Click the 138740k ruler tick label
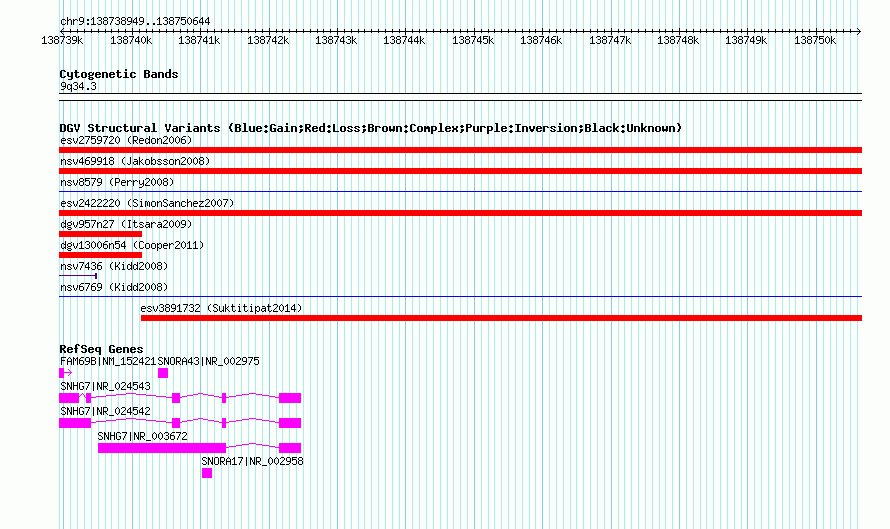890x529 pixels. coord(131,40)
